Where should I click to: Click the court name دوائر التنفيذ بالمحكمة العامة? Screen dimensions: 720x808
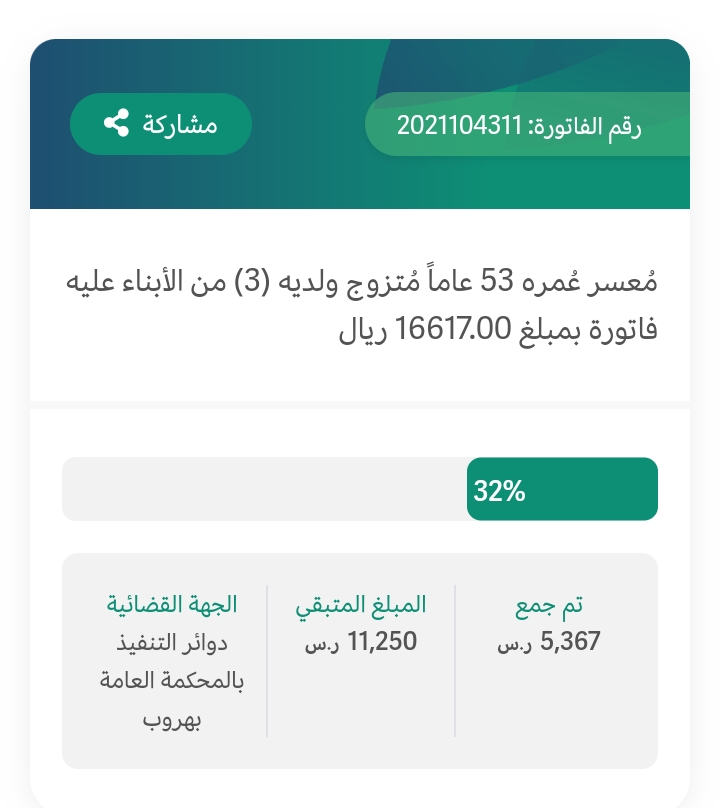point(172,662)
